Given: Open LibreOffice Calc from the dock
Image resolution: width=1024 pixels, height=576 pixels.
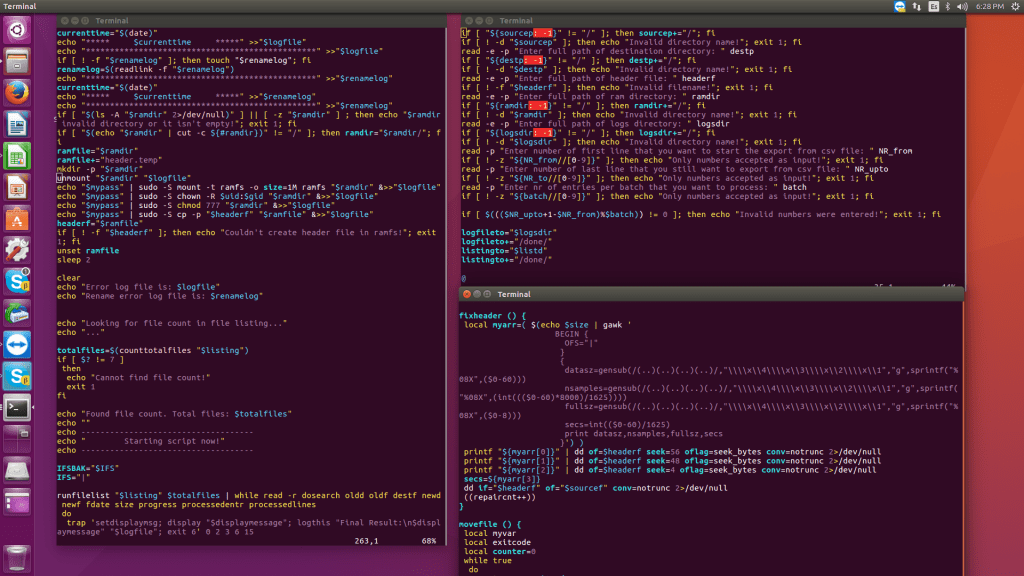Looking at the screenshot, I should 17,156.
